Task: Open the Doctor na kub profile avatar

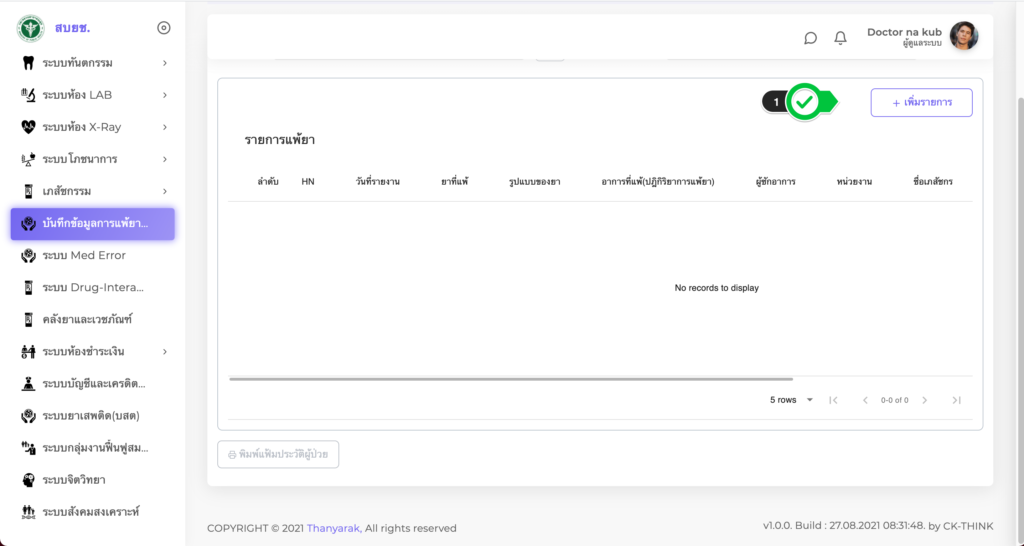Action: 963,37
